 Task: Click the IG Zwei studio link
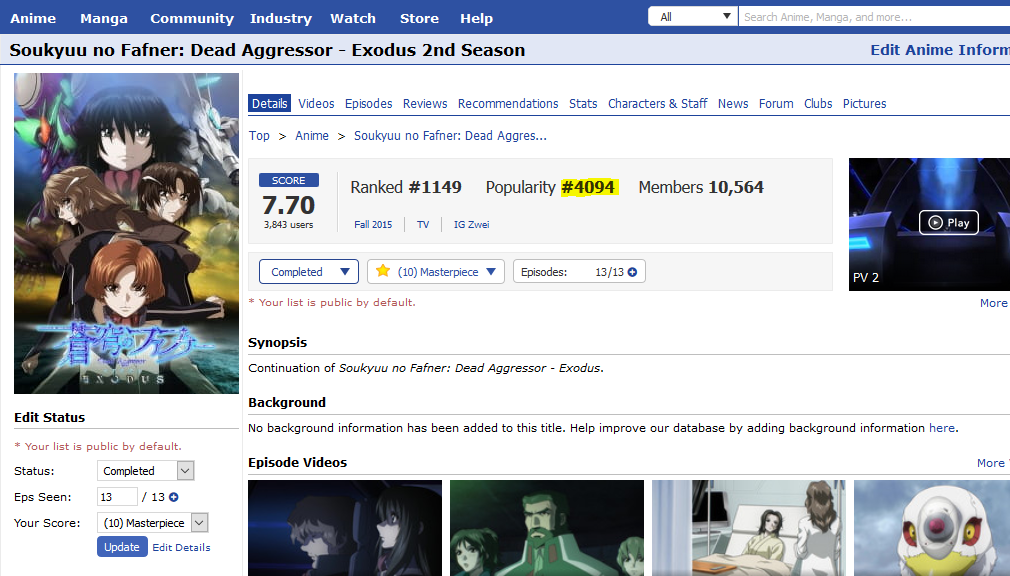(471, 225)
